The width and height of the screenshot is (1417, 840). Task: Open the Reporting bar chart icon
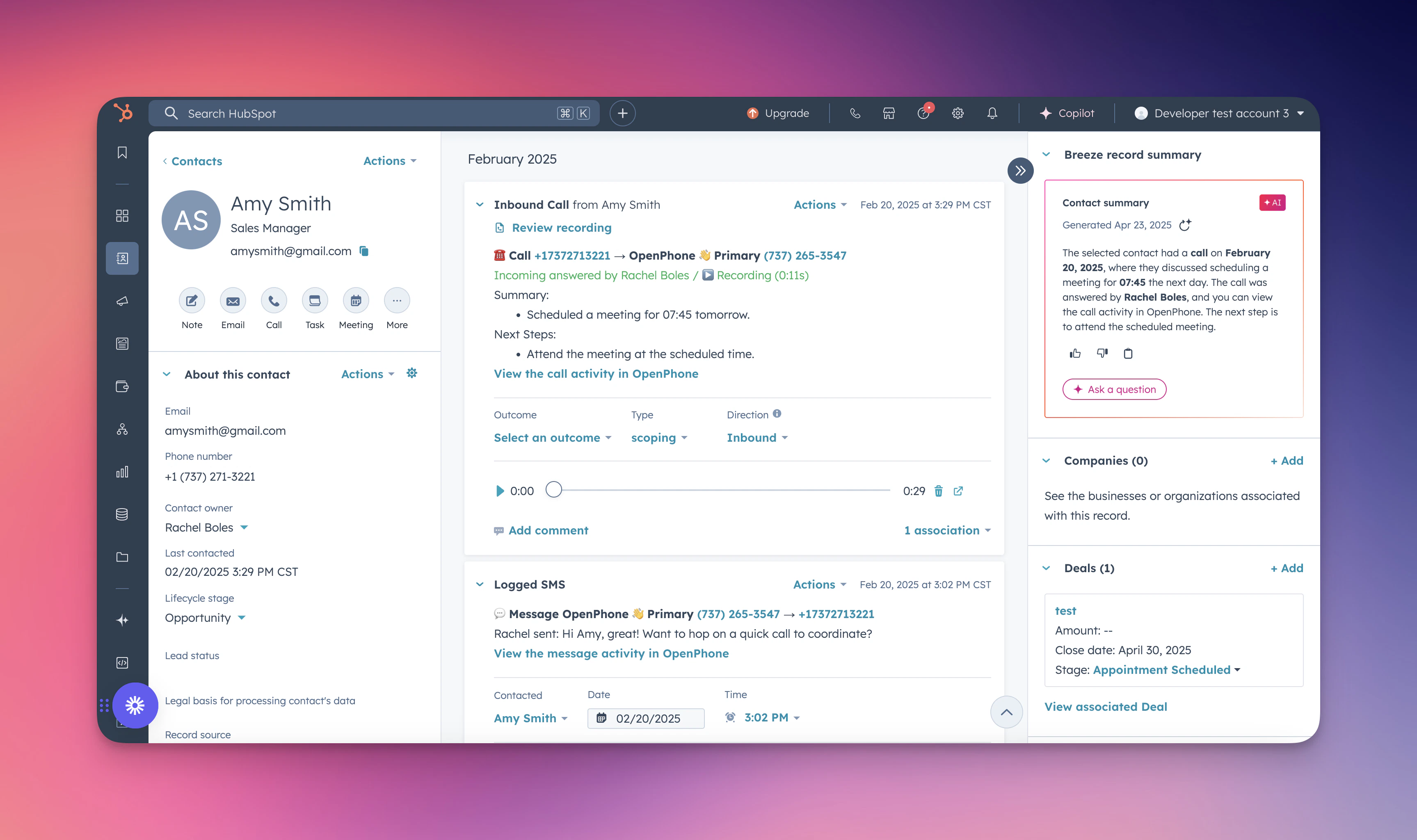click(x=122, y=472)
